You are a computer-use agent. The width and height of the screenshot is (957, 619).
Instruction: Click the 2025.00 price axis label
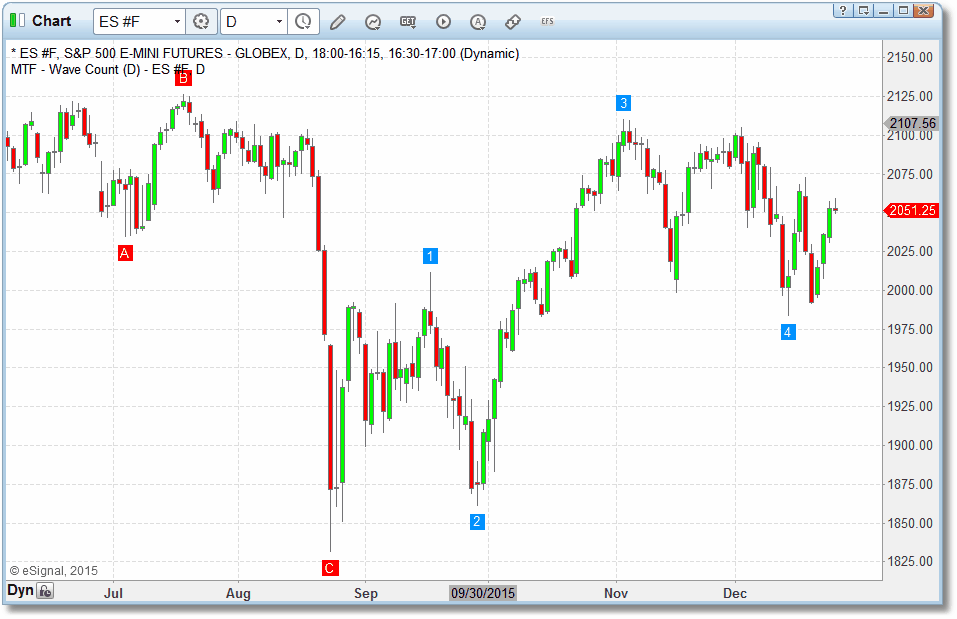tap(910, 252)
